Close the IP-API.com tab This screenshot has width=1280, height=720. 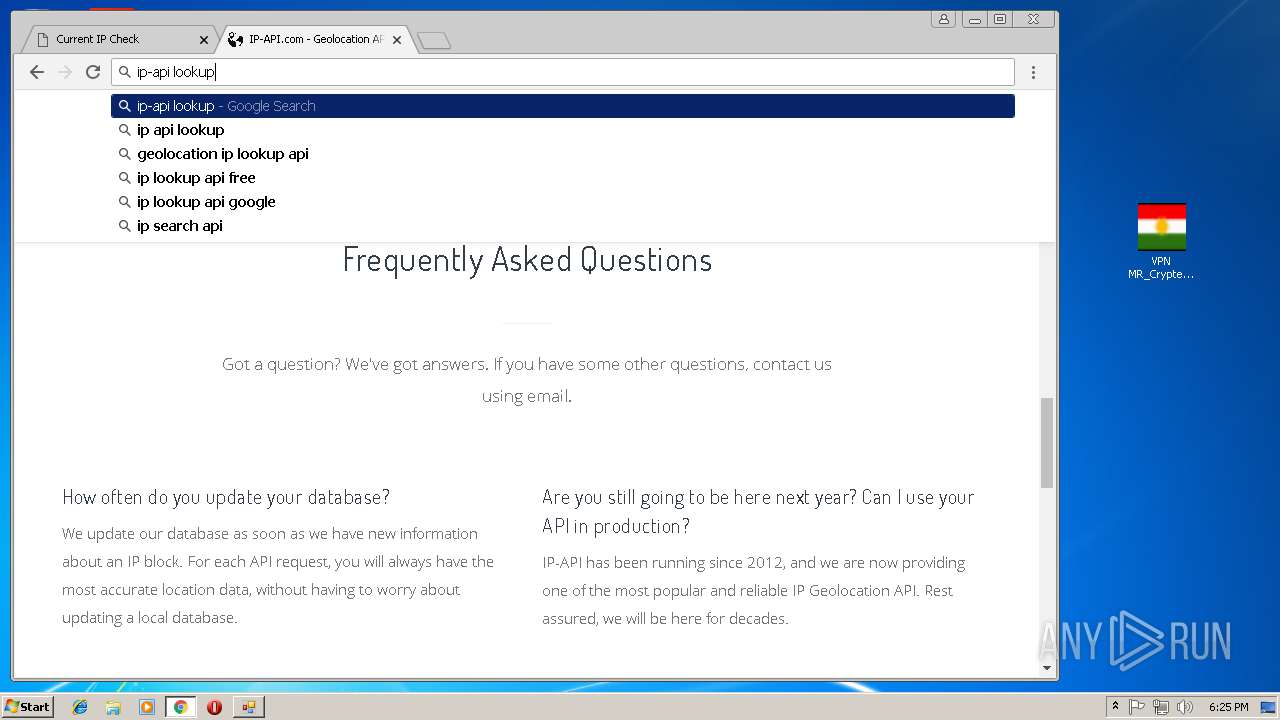(397, 40)
